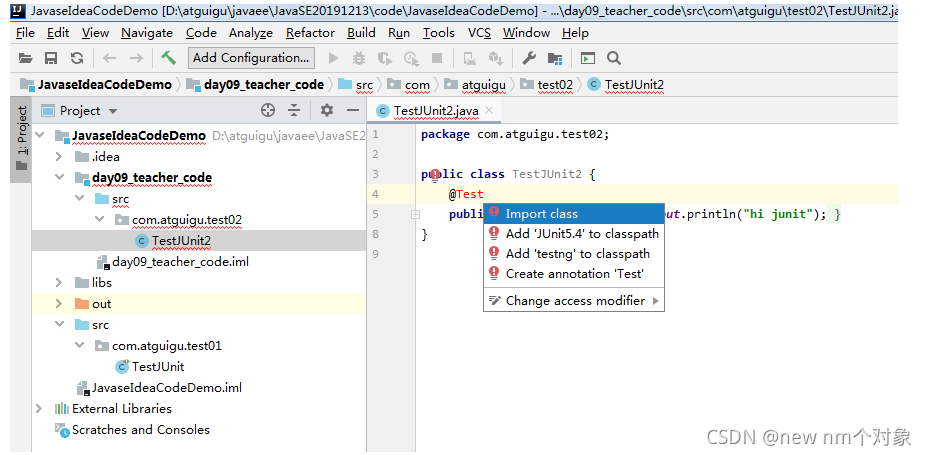Click the locate-in-project target icon
The width and height of the screenshot is (927, 455).
click(268, 110)
